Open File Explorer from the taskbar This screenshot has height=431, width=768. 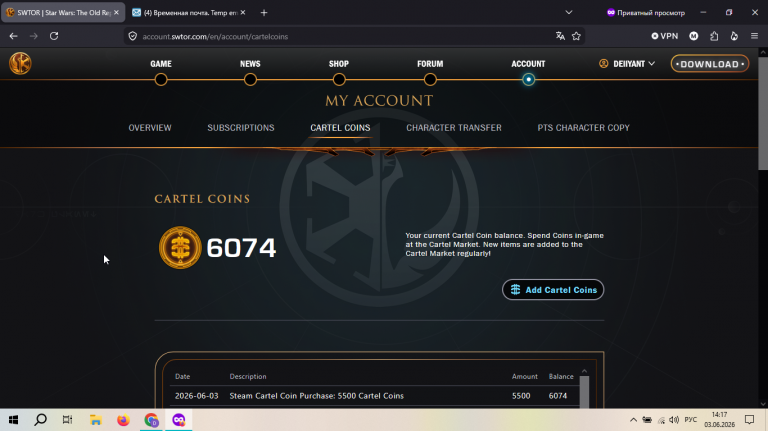tap(96, 420)
